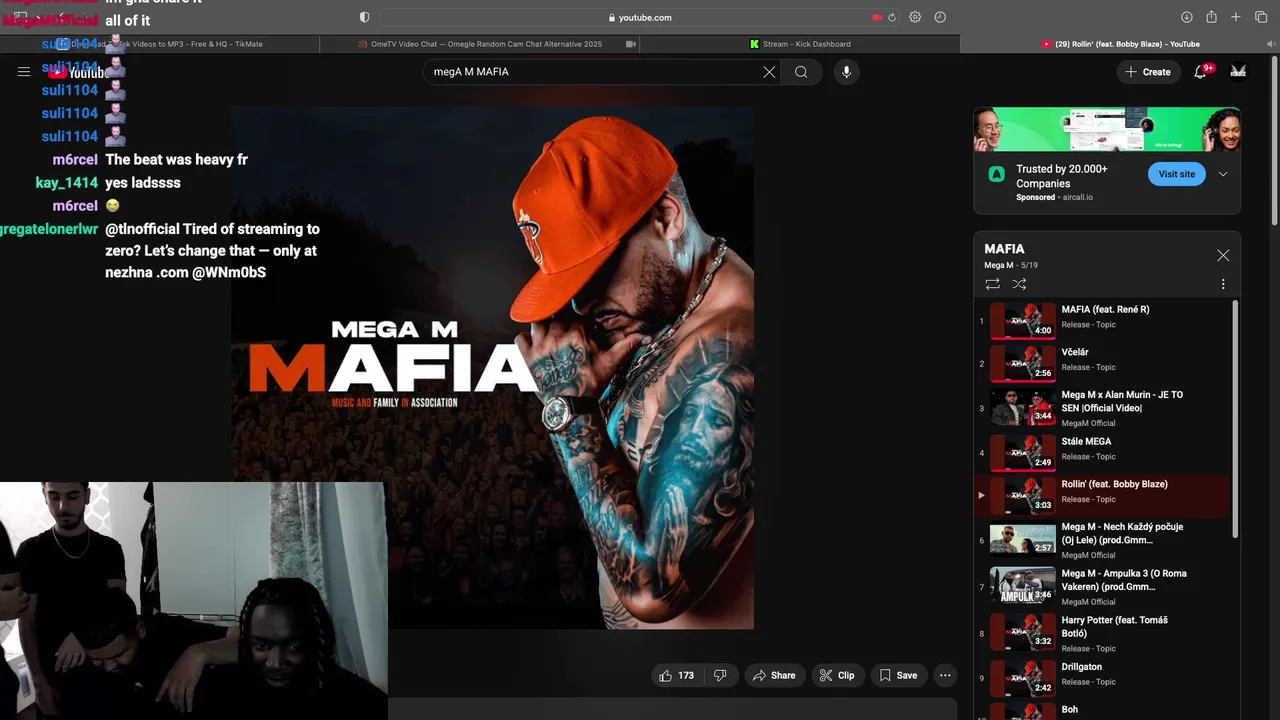Click camera recording indicator in address bar
Image resolution: width=1280 pixels, height=720 pixels.
pos(877,17)
